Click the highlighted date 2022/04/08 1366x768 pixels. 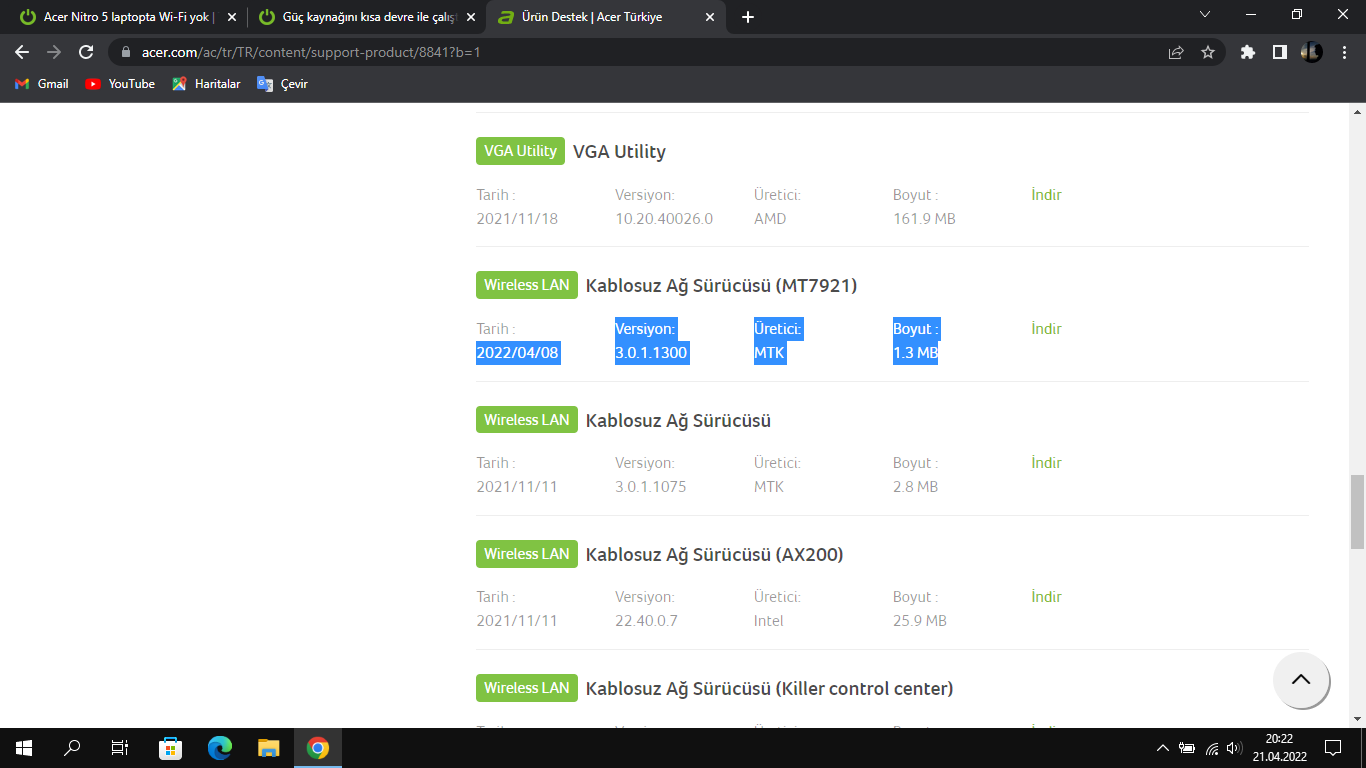[x=517, y=353]
